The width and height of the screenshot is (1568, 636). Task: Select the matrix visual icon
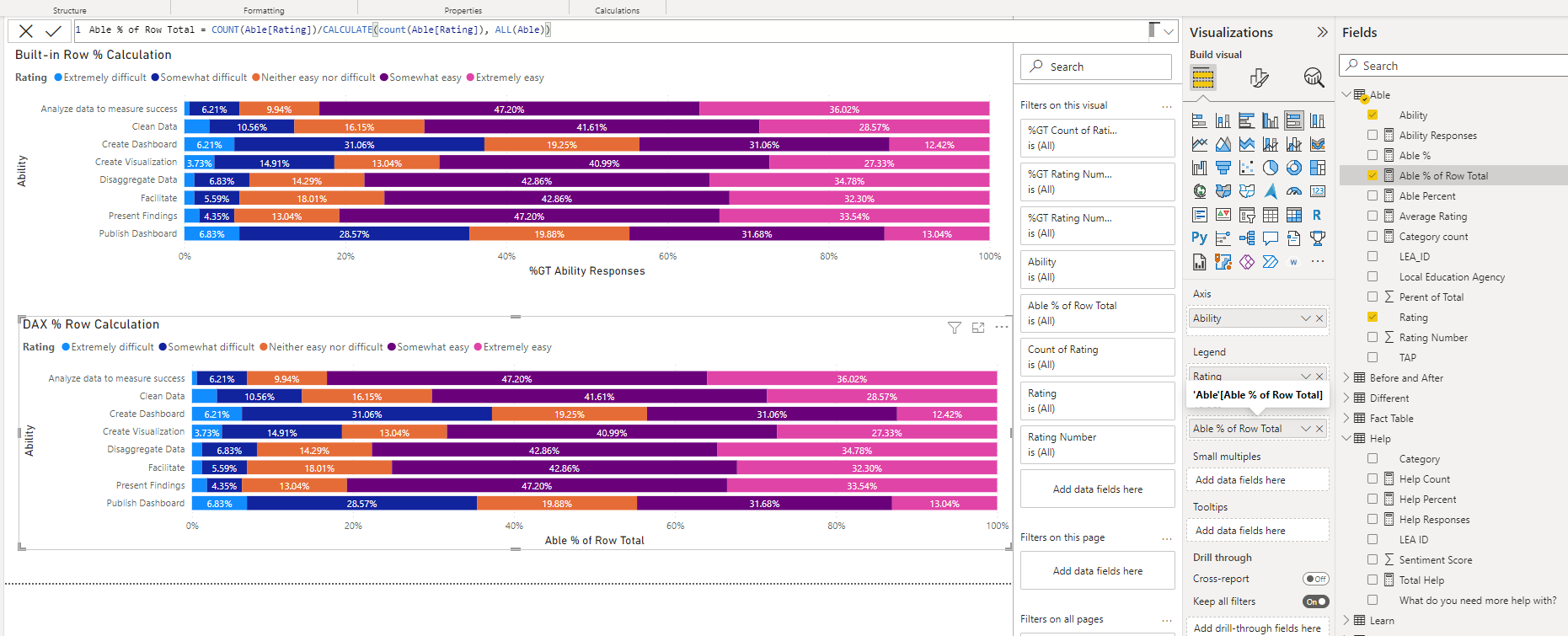[x=1294, y=215]
